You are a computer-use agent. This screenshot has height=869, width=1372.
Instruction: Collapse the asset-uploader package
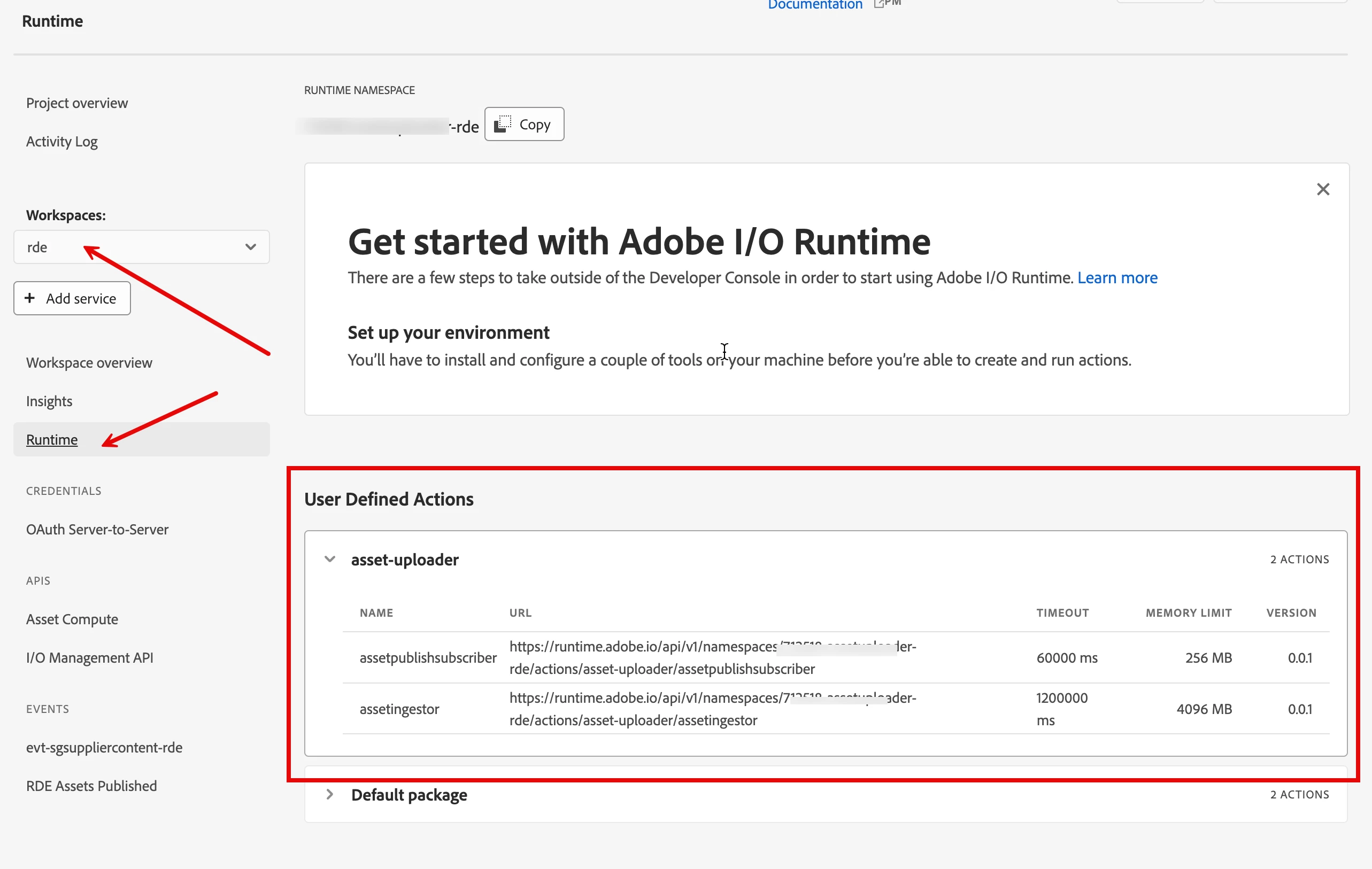(x=330, y=559)
